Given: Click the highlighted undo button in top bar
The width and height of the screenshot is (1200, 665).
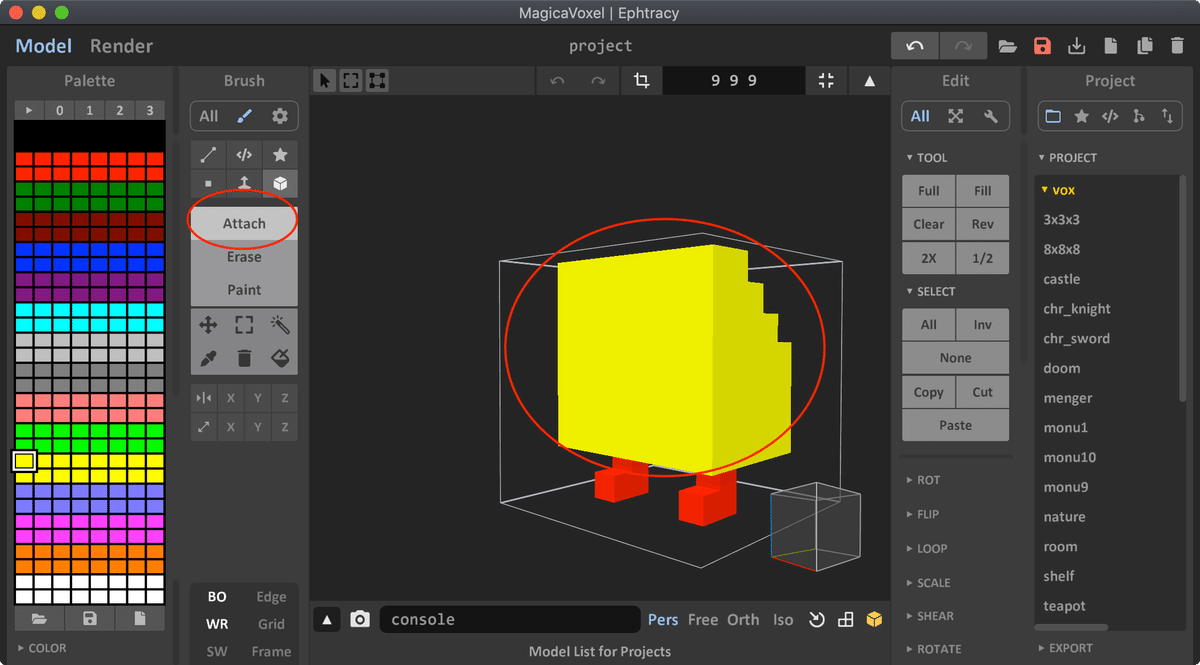Looking at the screenshot, I should pos(915,46).
